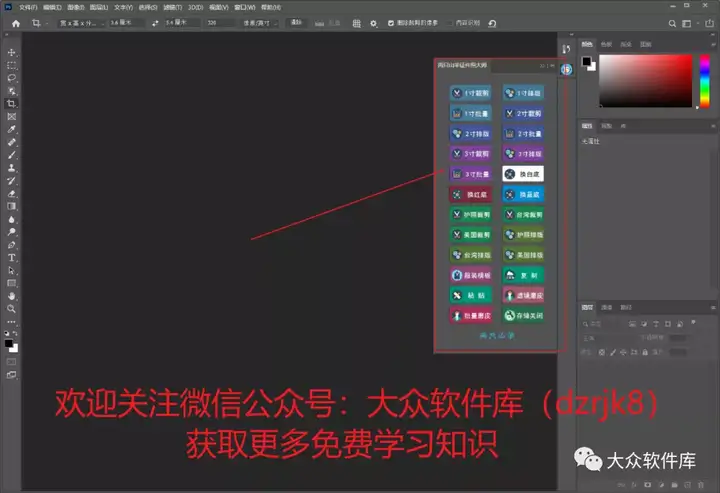This screenshot has height=493, width=720.
Task: Select the Rectangular Marquee tool
Action: 11,66
